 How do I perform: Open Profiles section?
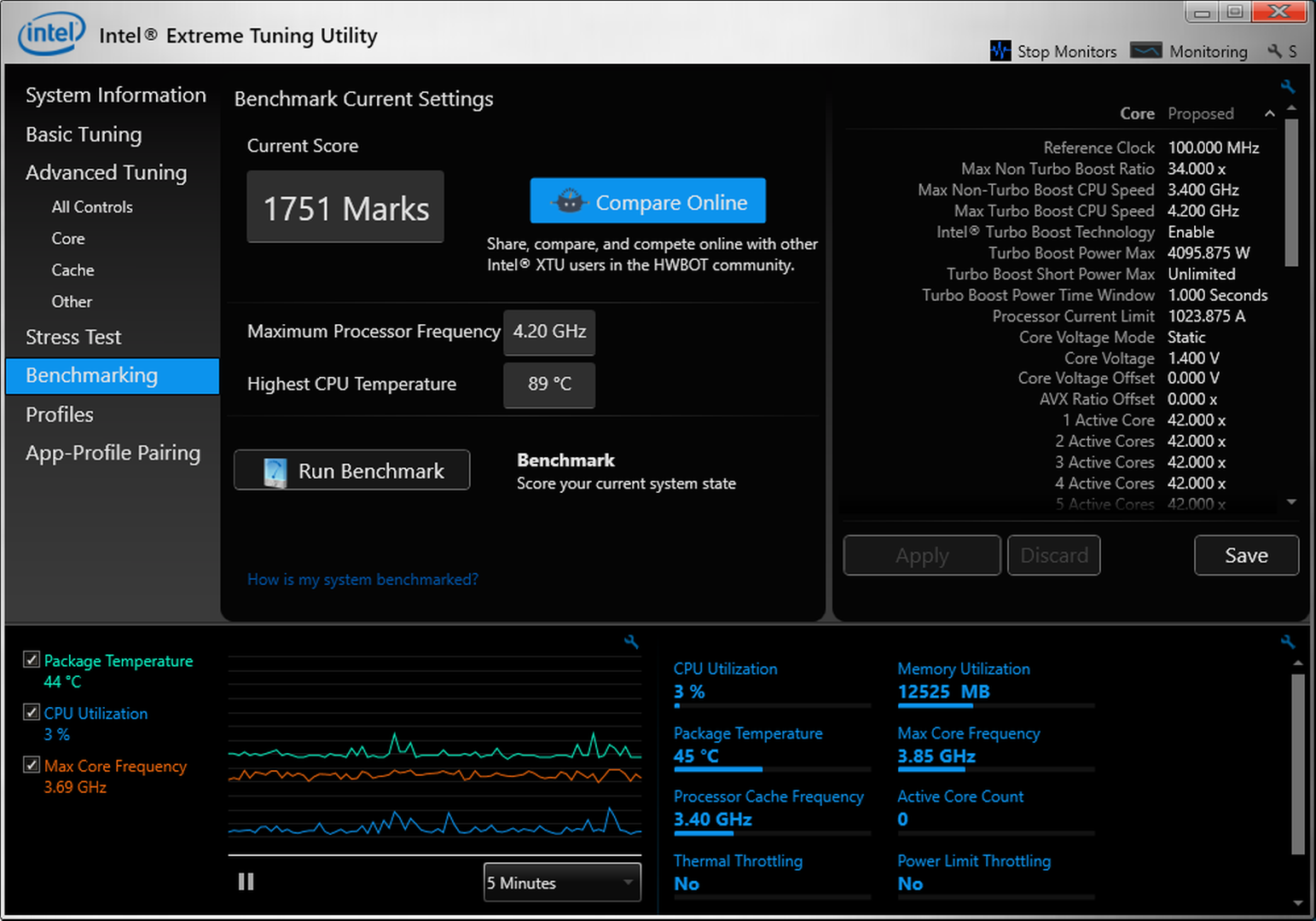click(x=60, y=414)
